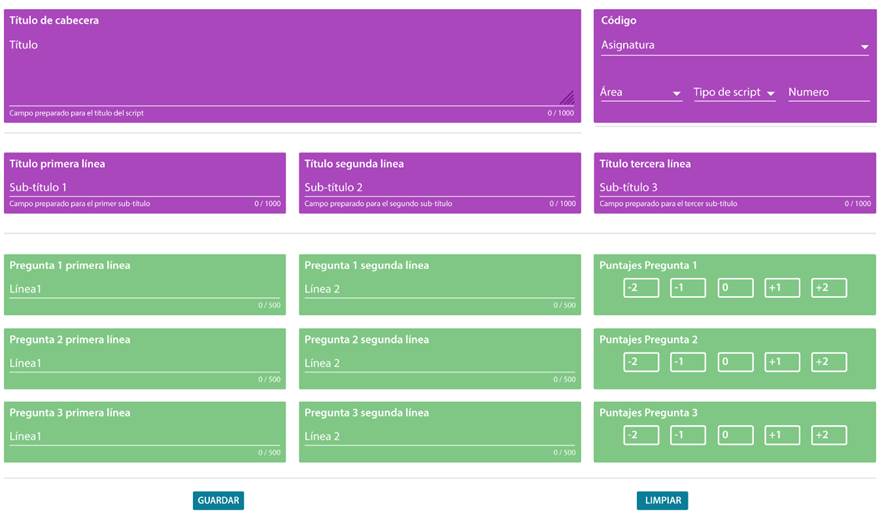Focus the Sub-título 2 field
The height and width of the screenshot is (520, 884).
pos(439,187)
